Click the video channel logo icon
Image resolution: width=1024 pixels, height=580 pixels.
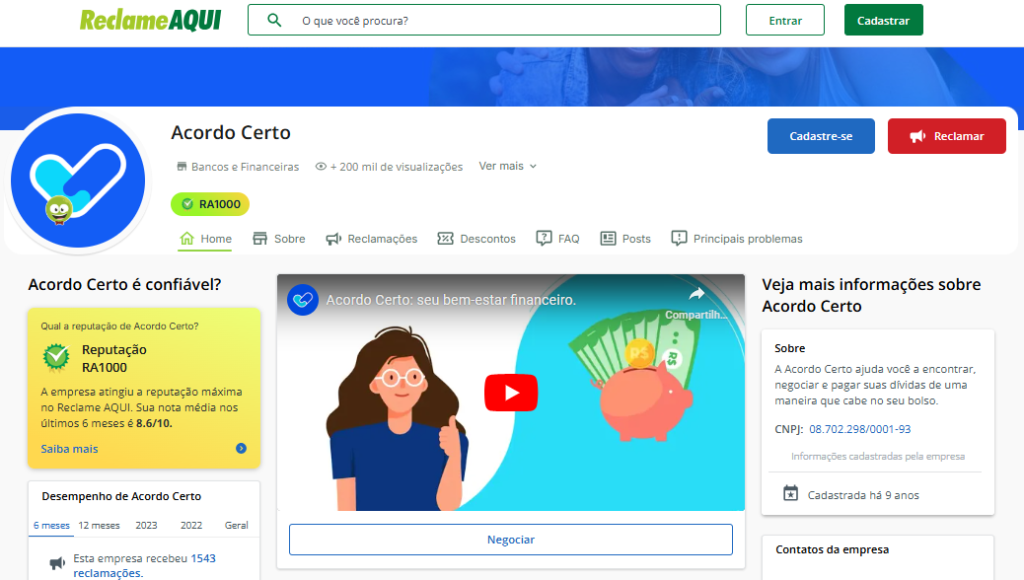click(303, 300)
